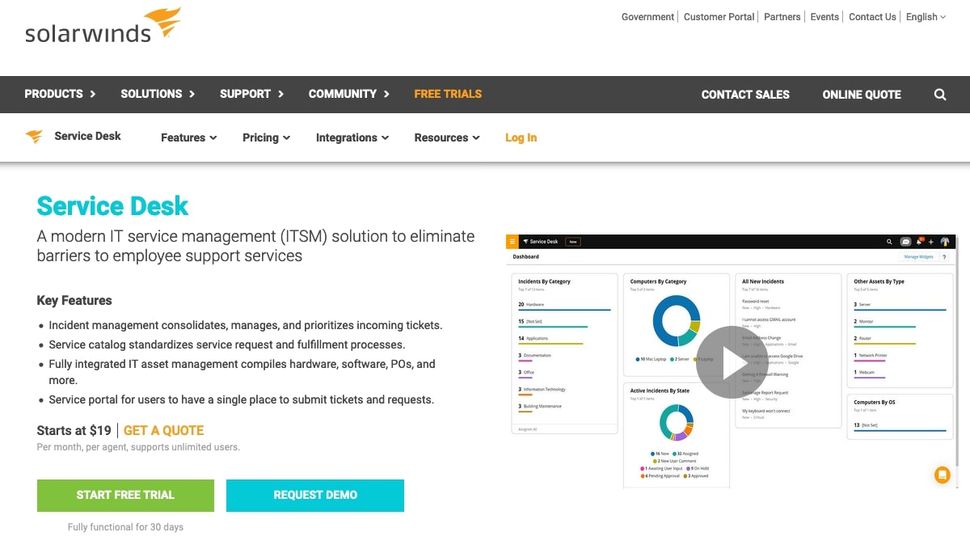
Task: Open the Customer Portal link
Action: click(719, 17)
